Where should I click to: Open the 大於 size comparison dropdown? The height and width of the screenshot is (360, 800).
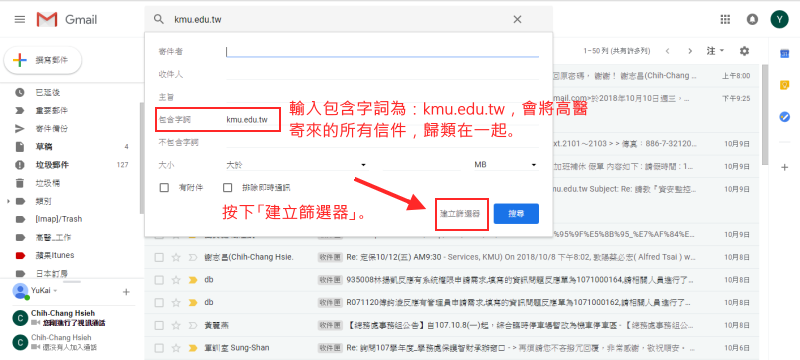tap(297, 165)
